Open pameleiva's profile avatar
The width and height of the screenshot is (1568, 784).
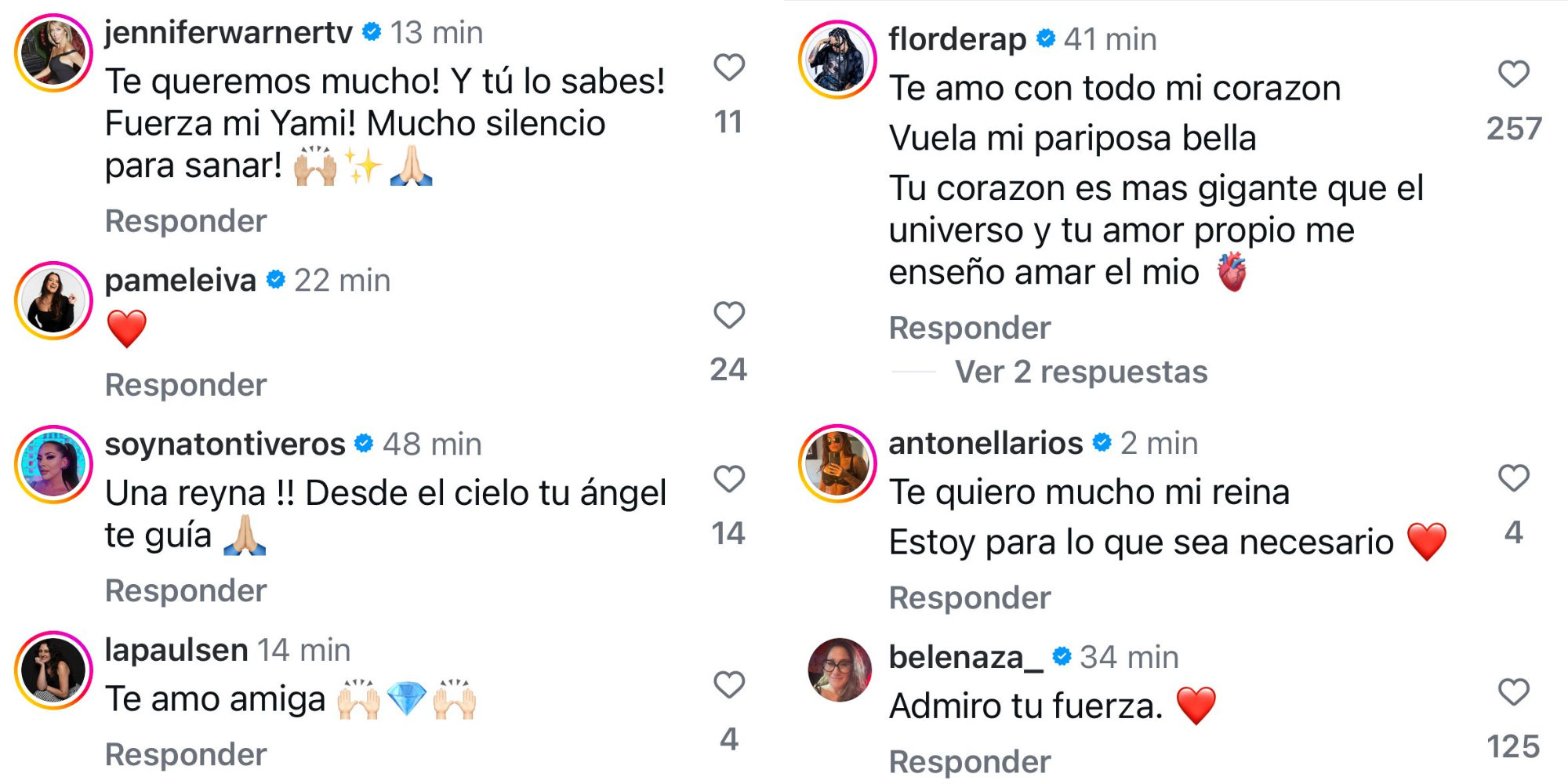point(53,301)
